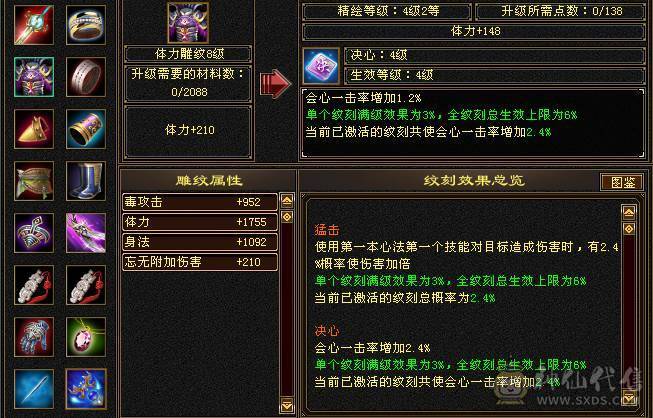
Task: Click the purple 决心 engraving rune icon
Action: click(321, 66)
